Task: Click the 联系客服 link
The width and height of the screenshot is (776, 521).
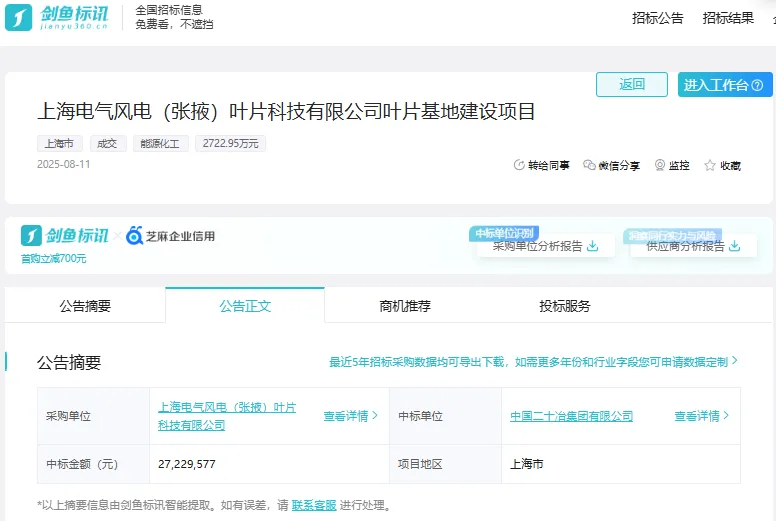Action: click(x=314, y=506)
